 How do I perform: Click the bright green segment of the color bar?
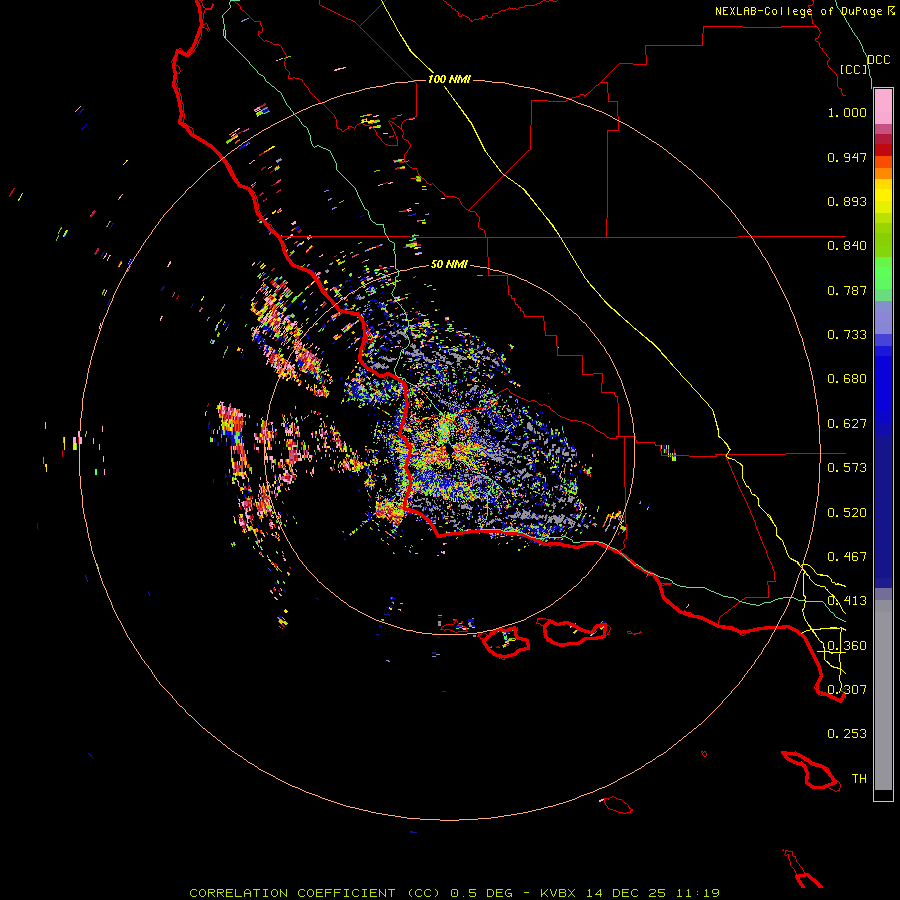[x=883, y=273]
